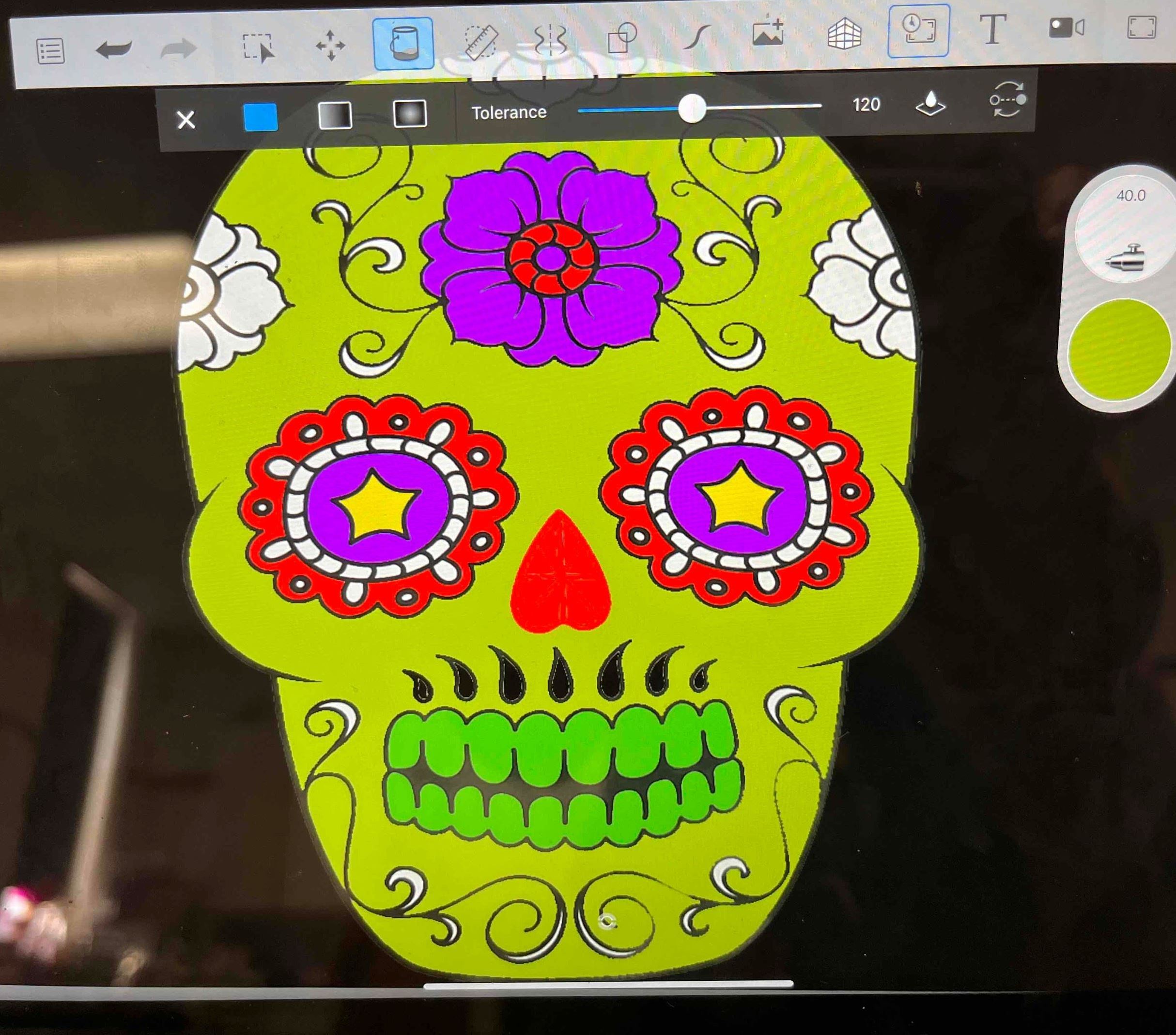Enable the Symmetry tool
Screen dimensions: 1176x1035
[x=551, y=40]
